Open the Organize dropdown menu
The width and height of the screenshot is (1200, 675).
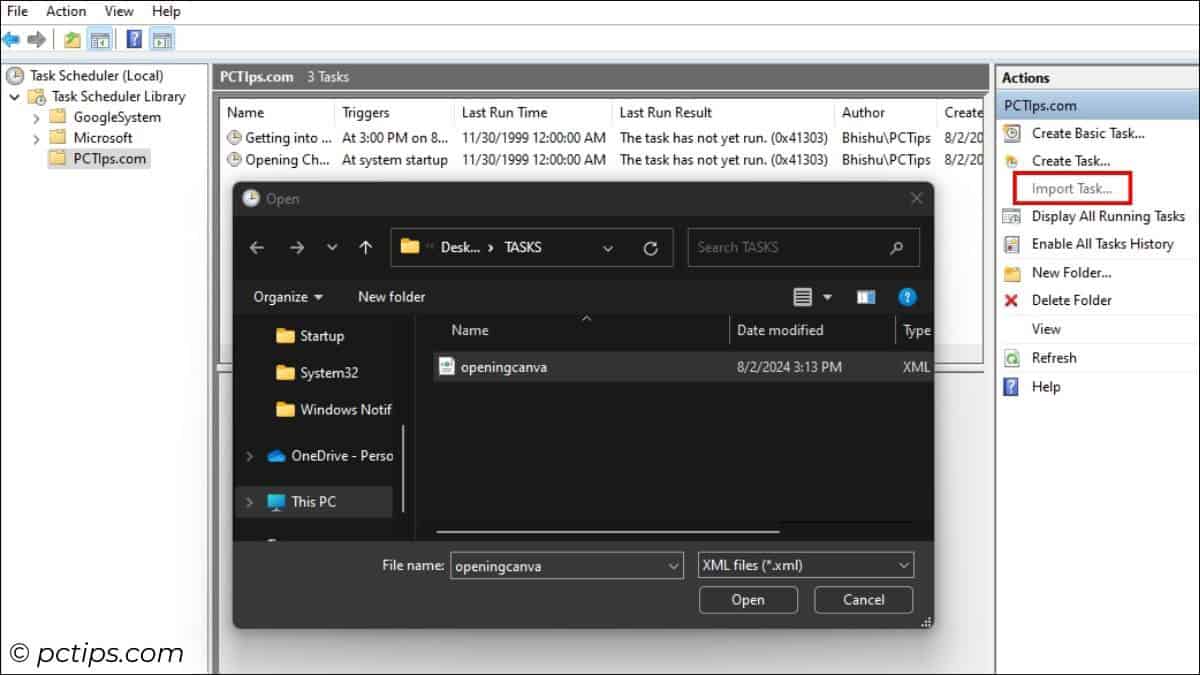point(288,296)
